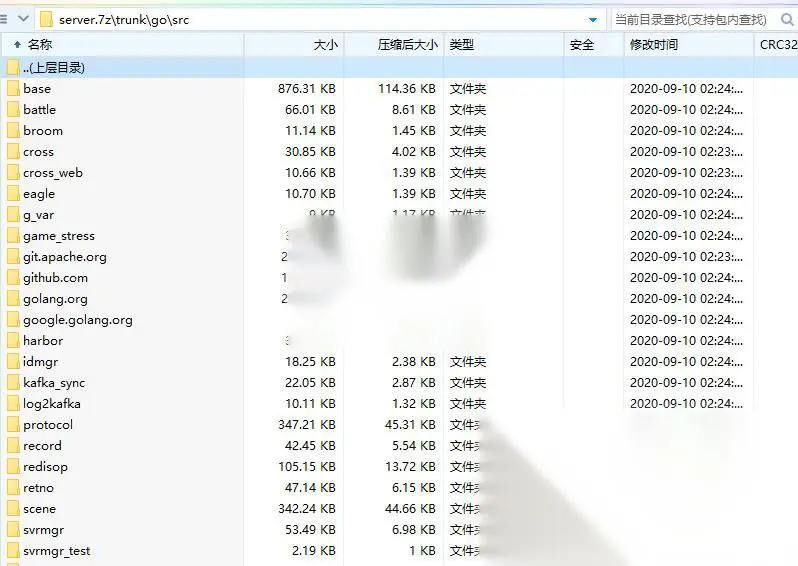Select the github.com folder icon
Screen dimensions: 798x566
pos(14,277)
